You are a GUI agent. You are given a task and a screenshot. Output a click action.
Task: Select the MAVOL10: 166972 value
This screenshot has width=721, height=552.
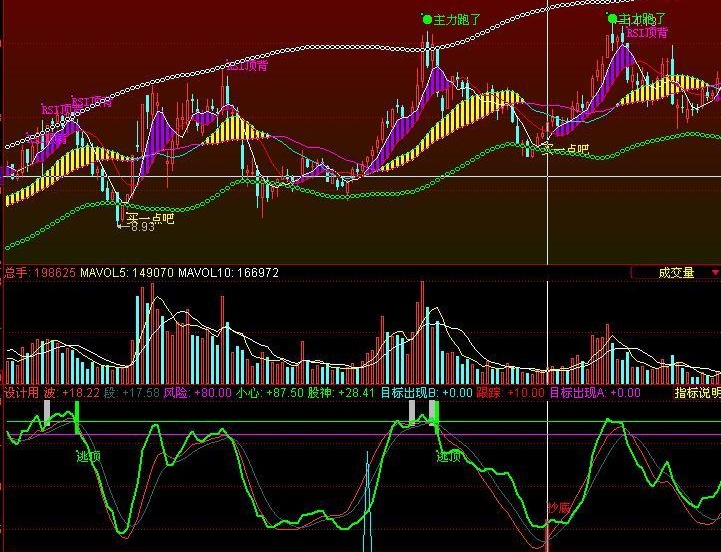(228, 273)
